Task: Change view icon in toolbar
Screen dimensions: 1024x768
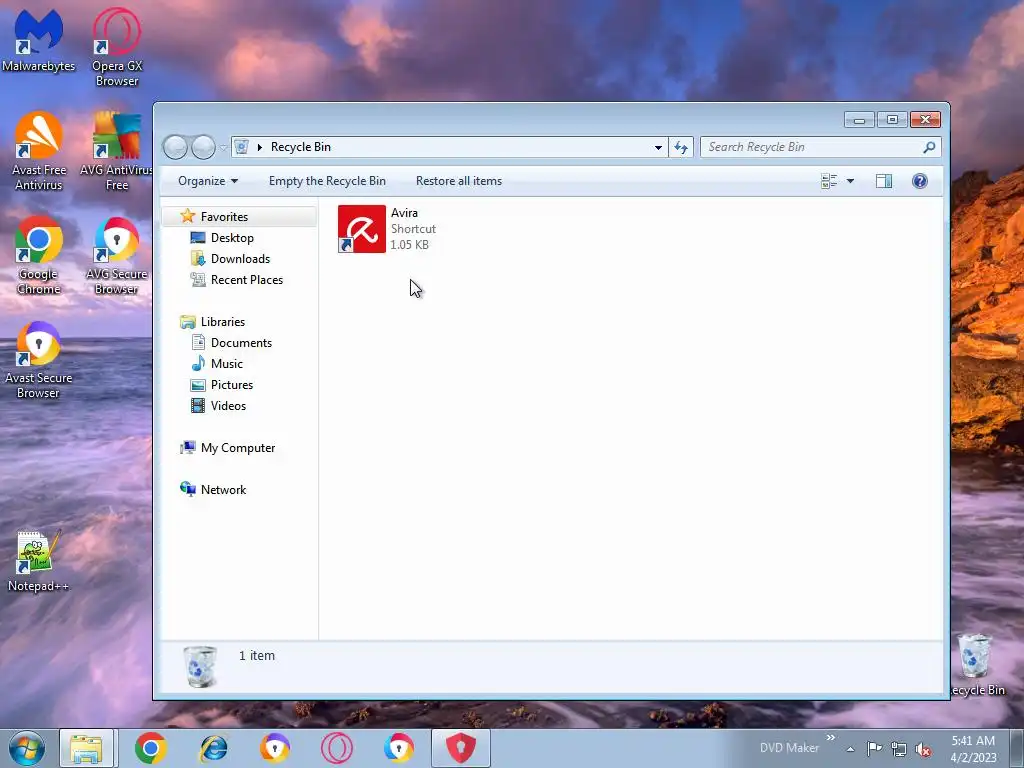Action: (x=829, y=181)
